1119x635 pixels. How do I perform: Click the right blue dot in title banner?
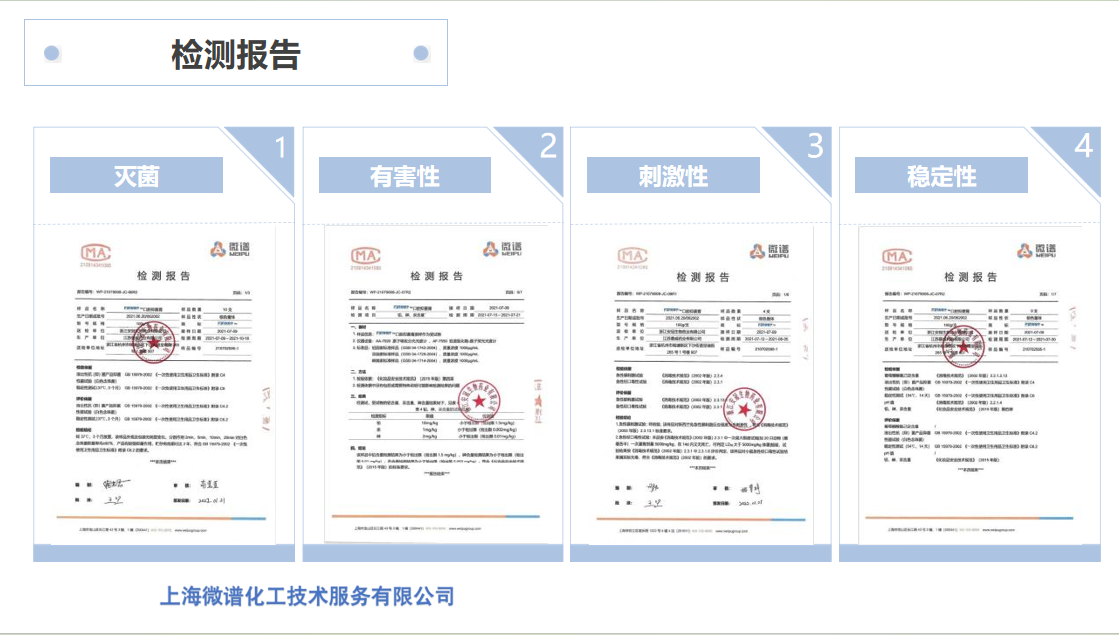coord(421,53)
